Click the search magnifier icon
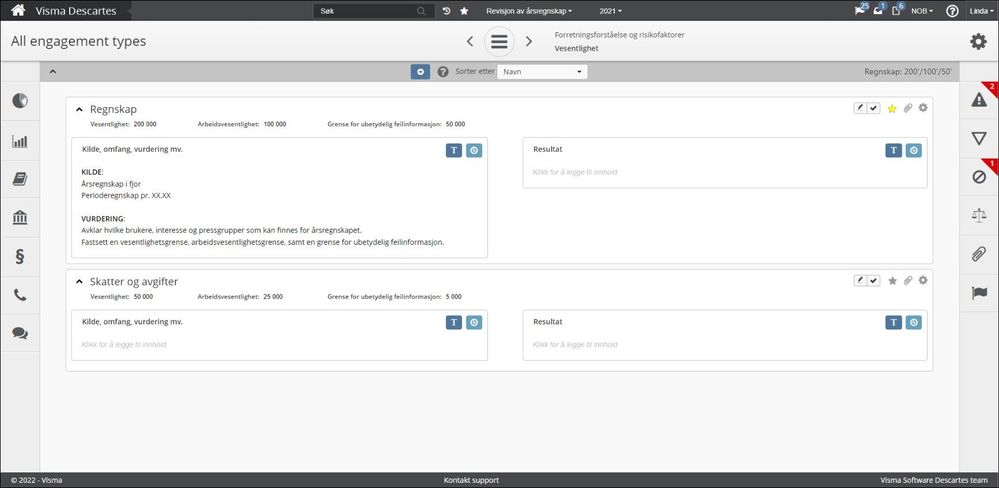The height and width of the screenshot is (488, 999). [421, 11]
